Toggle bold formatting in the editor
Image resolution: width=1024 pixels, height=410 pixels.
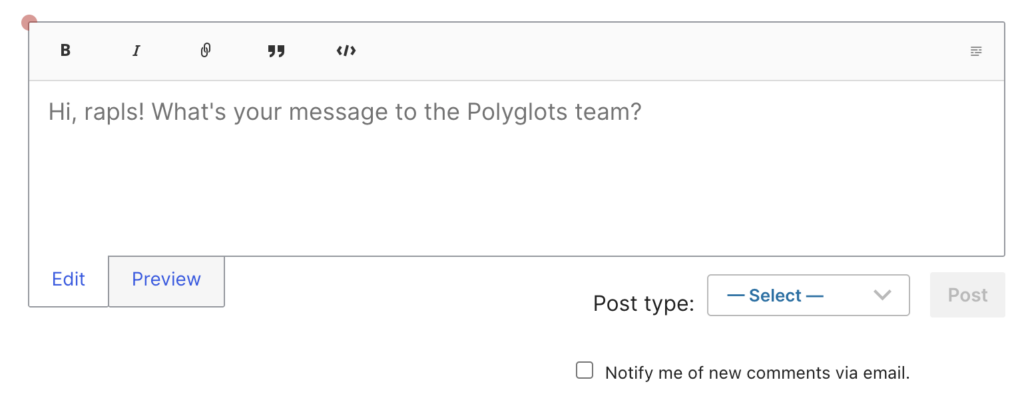[x=66, y=51]
